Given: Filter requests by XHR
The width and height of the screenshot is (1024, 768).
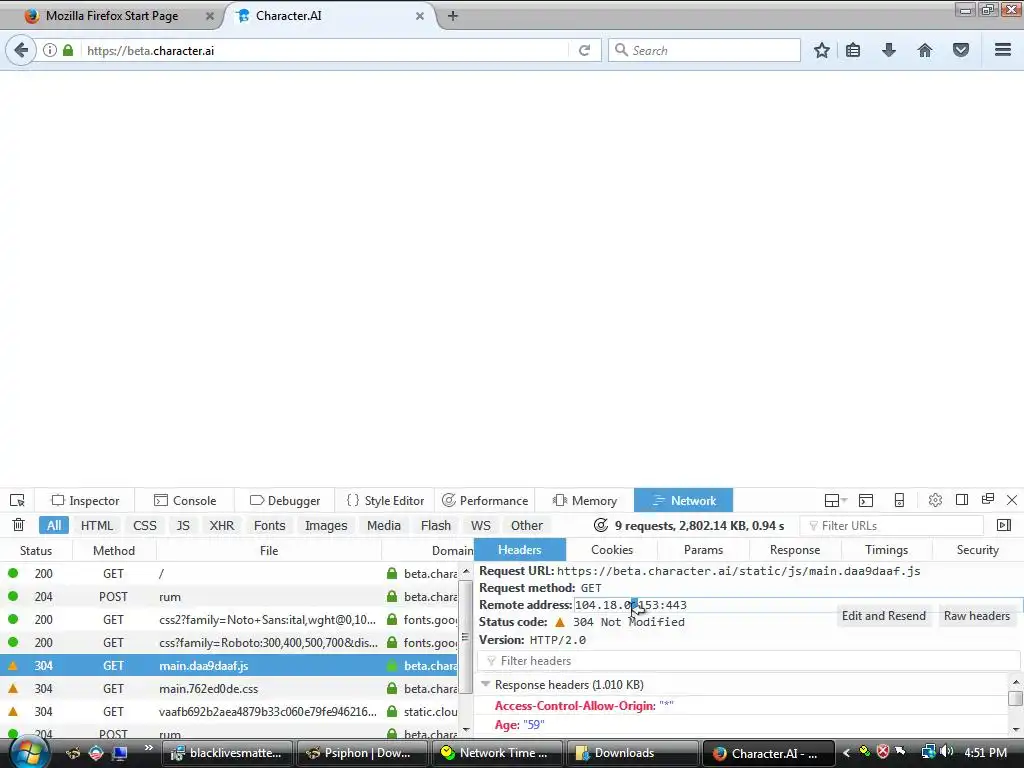Looking at the screenshot, I should pyautogui.click(x=221, y=525).
